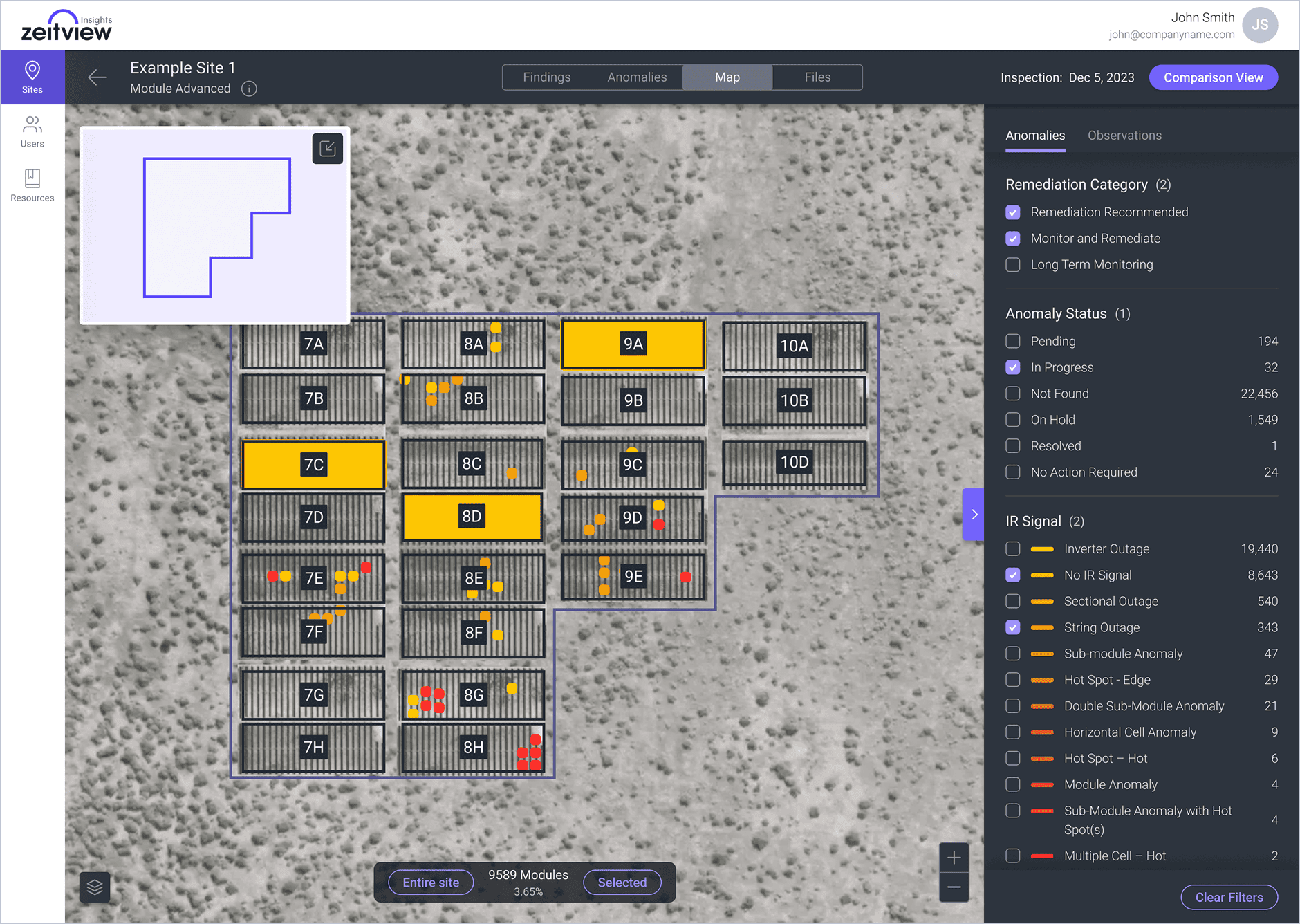The width and height of the screenshot is (1300, 924).
Task: Enable Hot Spot - Edge filter
Action: tap(1013, 680)
